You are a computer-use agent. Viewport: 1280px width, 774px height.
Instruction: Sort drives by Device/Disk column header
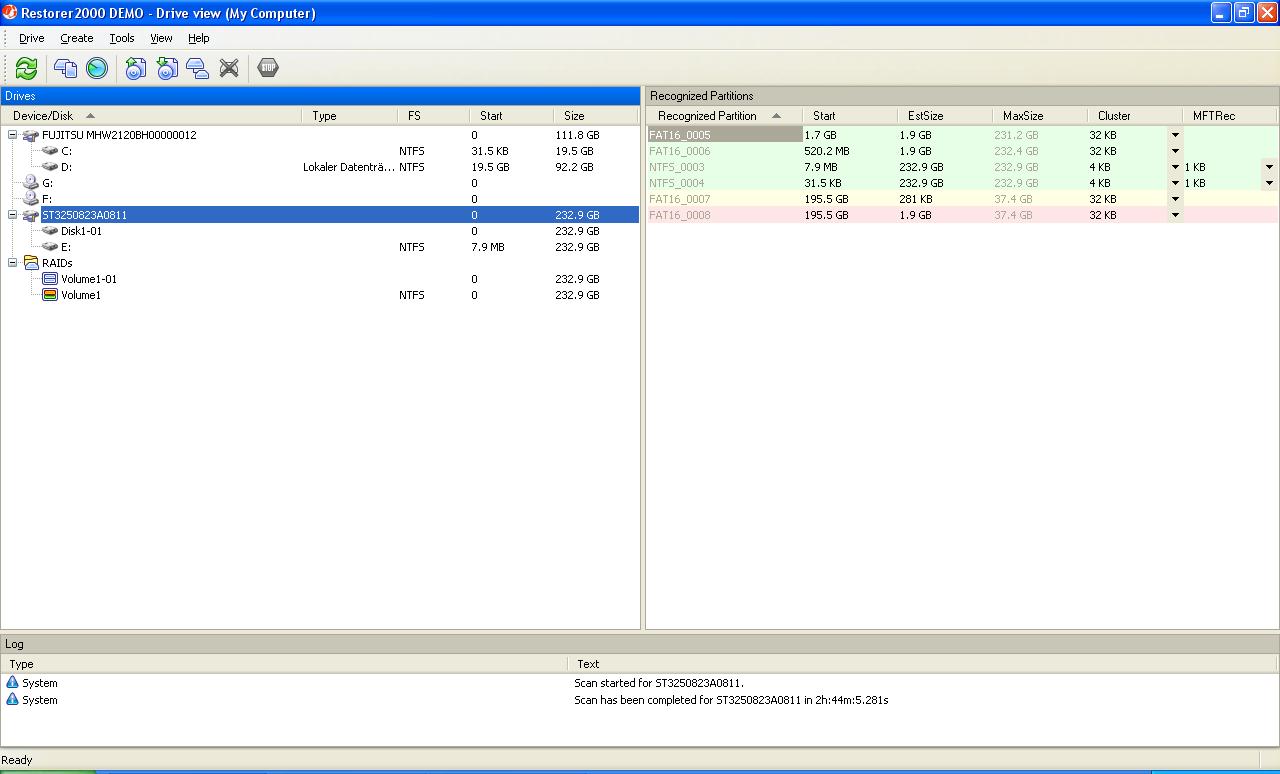coord(151,116)
